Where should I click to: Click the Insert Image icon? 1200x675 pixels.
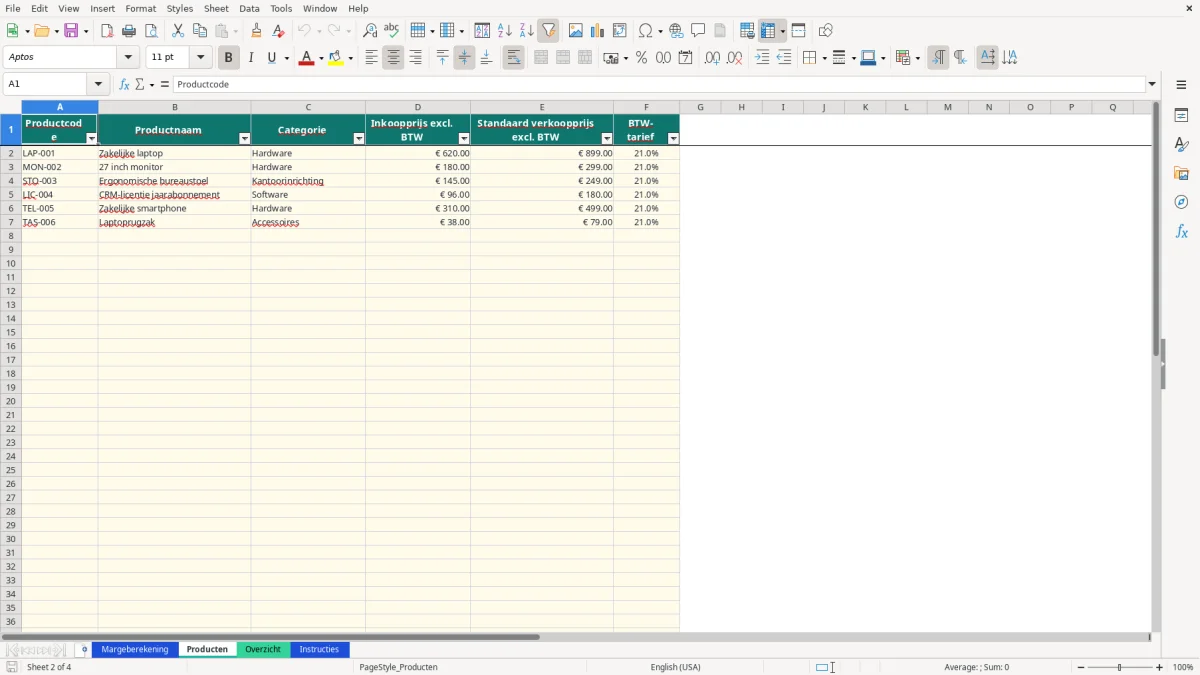(576, 31)
